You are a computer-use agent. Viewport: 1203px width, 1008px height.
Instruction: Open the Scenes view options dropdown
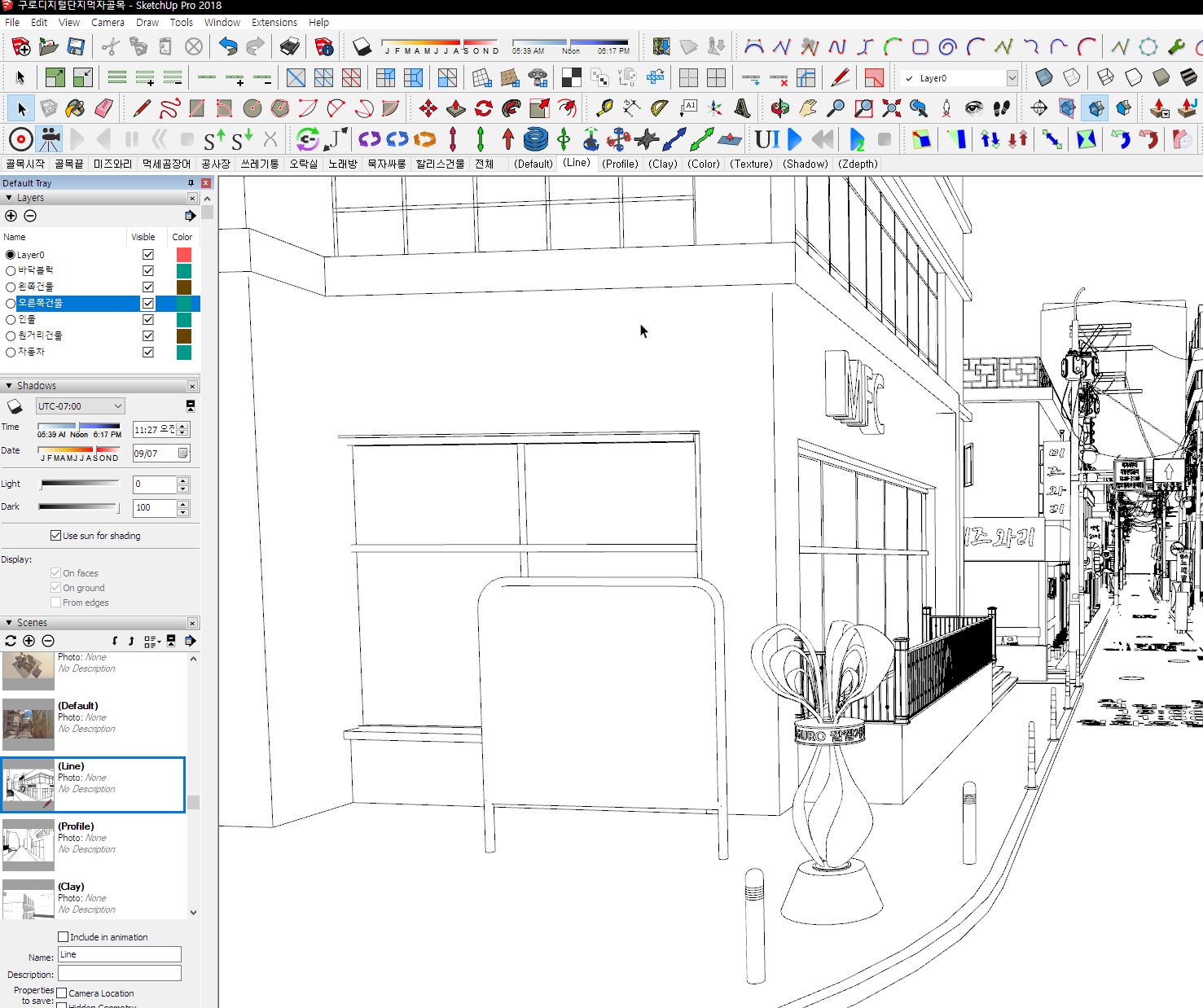click(x=152, y=642)
